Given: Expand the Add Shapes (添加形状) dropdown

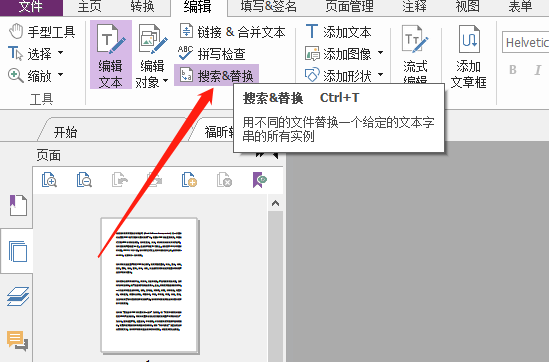Looking at the screenshot, I should (380, 74).
